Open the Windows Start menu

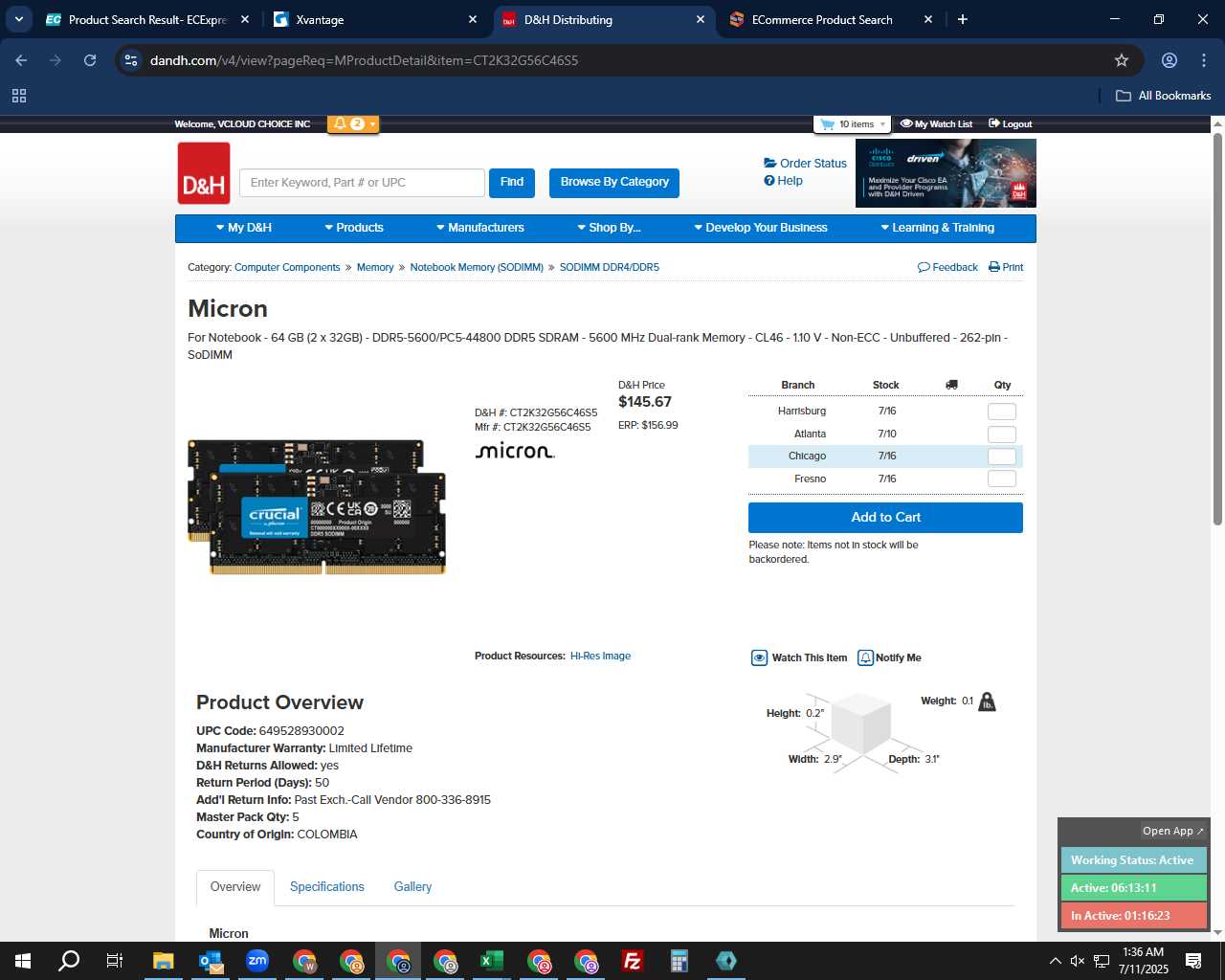point(23,961)
